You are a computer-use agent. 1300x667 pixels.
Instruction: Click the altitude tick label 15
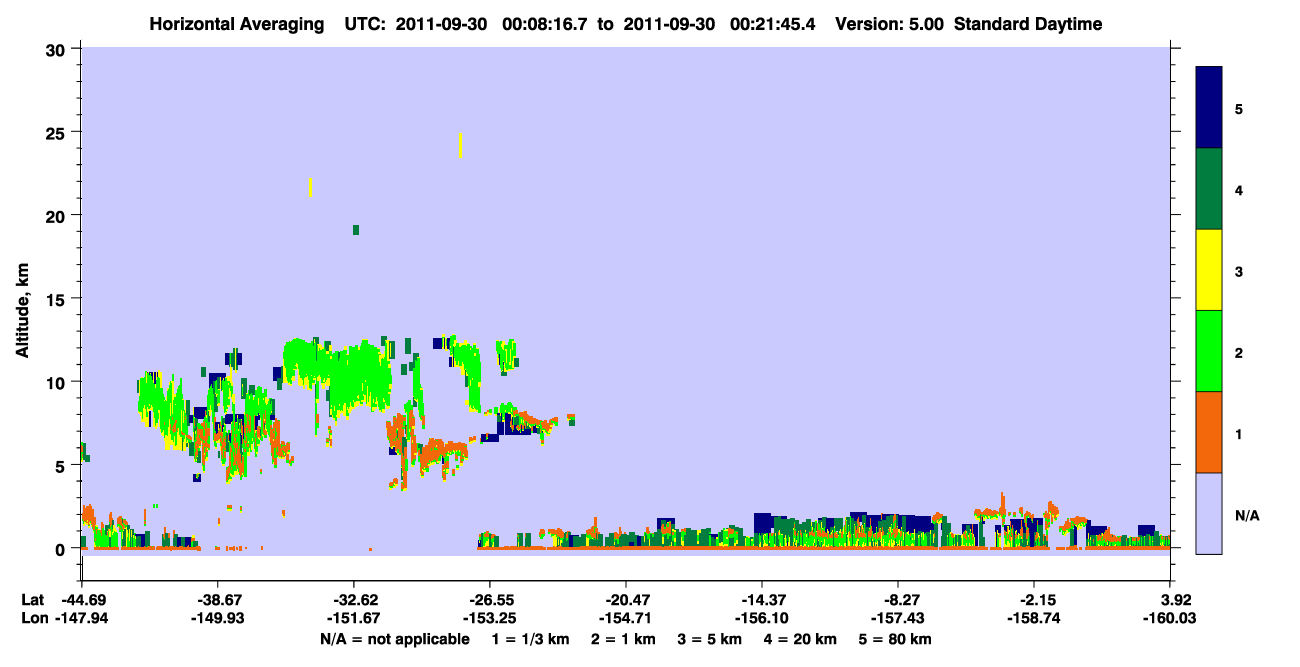pos(58,299)
